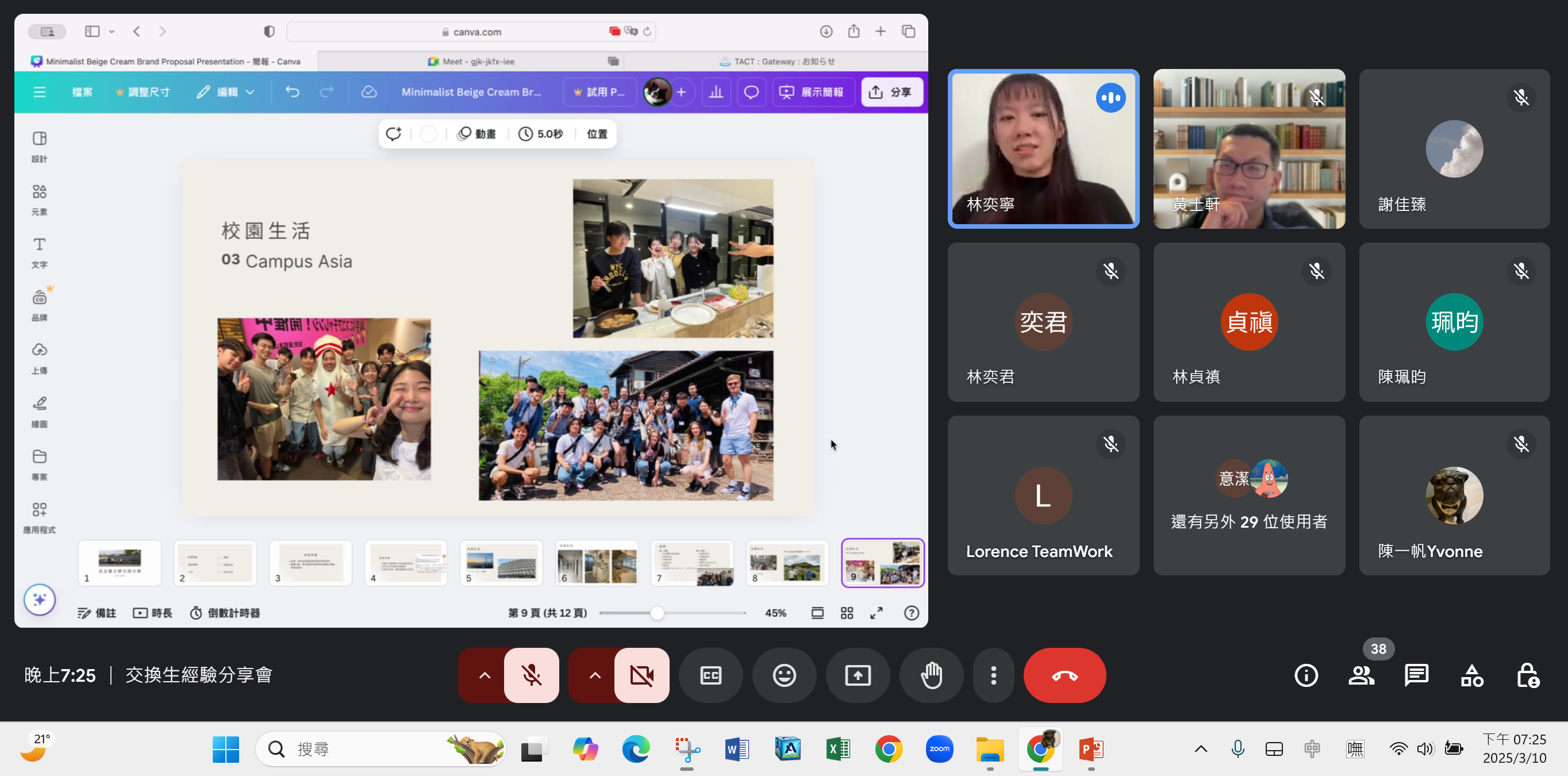Image resolution: width=1568 pixels, height=776 pixels.
Task: Open 5.0秒 page duration setting
Action: (540, 134)
